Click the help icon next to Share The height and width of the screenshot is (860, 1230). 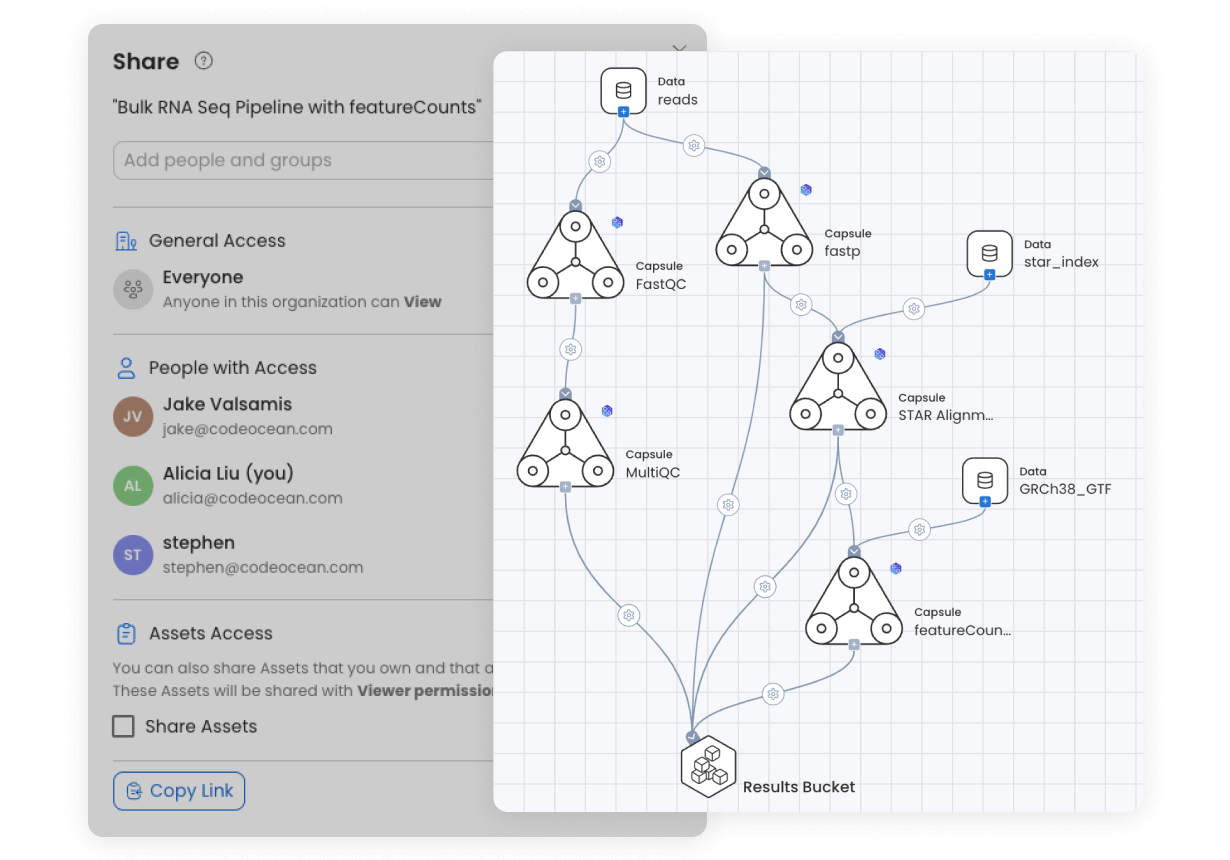(204, 61)
